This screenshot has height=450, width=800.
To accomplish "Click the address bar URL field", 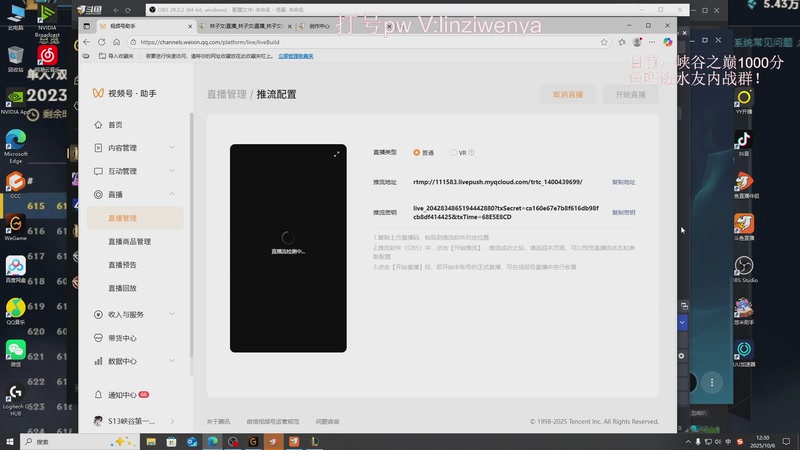I will click(367, 42).
